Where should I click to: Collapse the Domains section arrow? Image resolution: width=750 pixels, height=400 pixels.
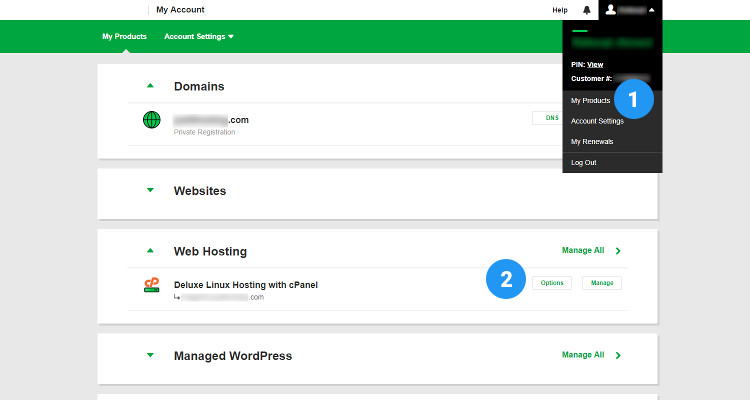[150, 86]
